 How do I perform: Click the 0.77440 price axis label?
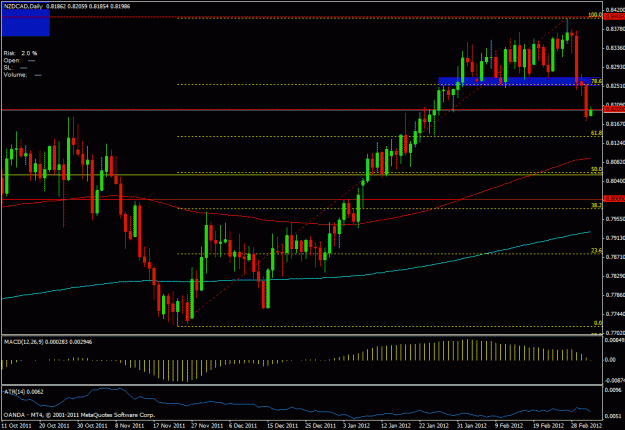615,314
